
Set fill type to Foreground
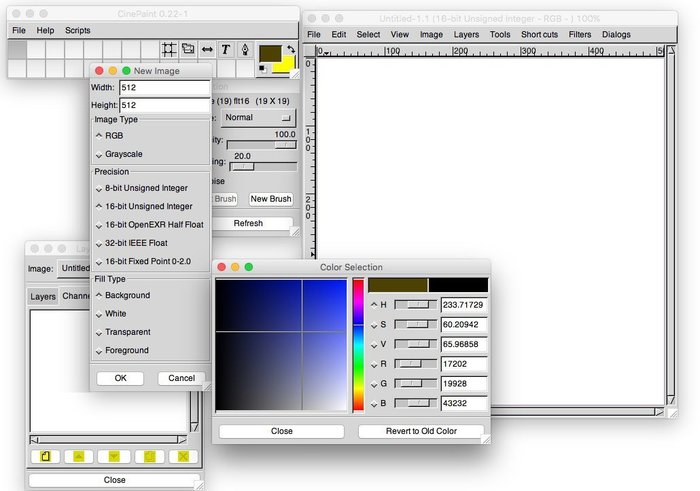tap(122, 350)
